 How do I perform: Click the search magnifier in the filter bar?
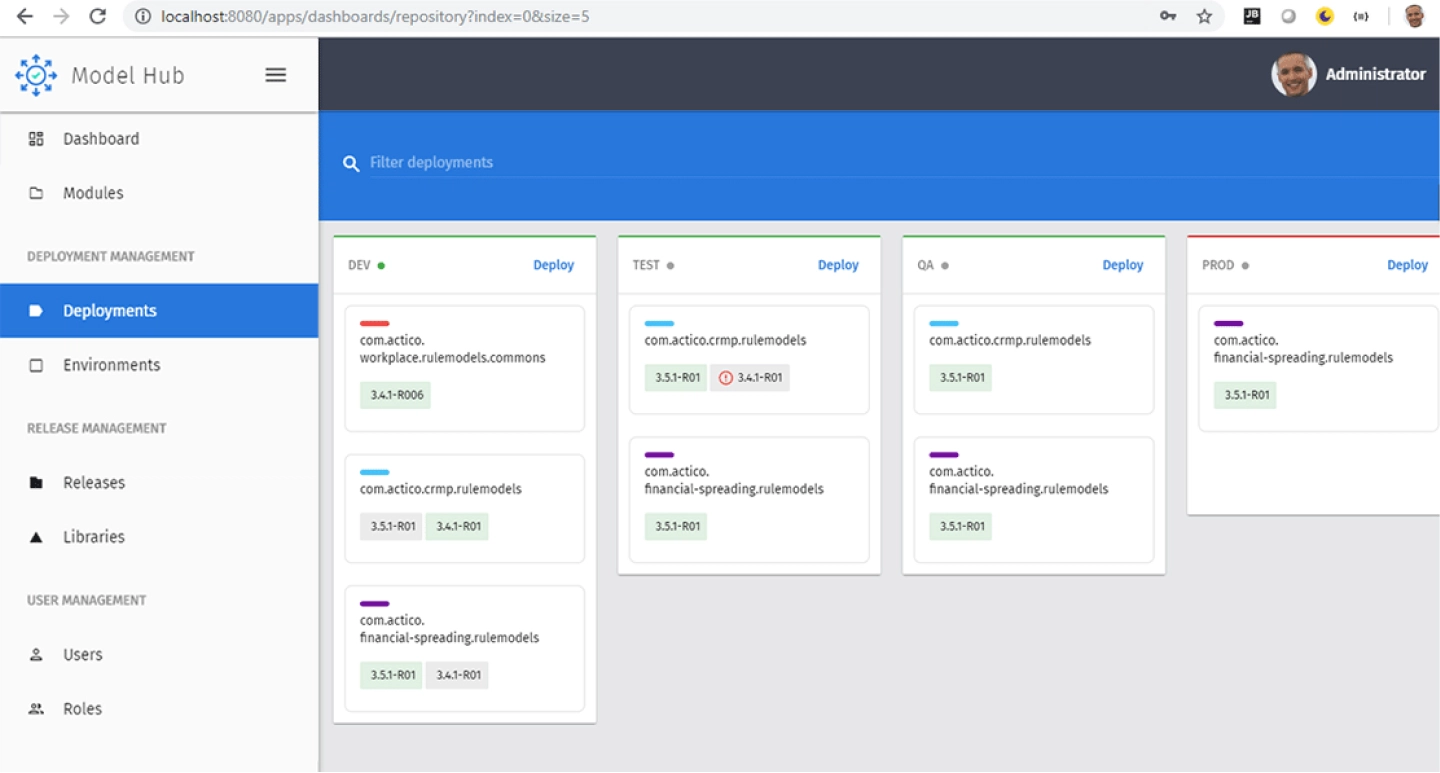click(x=350, y=162)
